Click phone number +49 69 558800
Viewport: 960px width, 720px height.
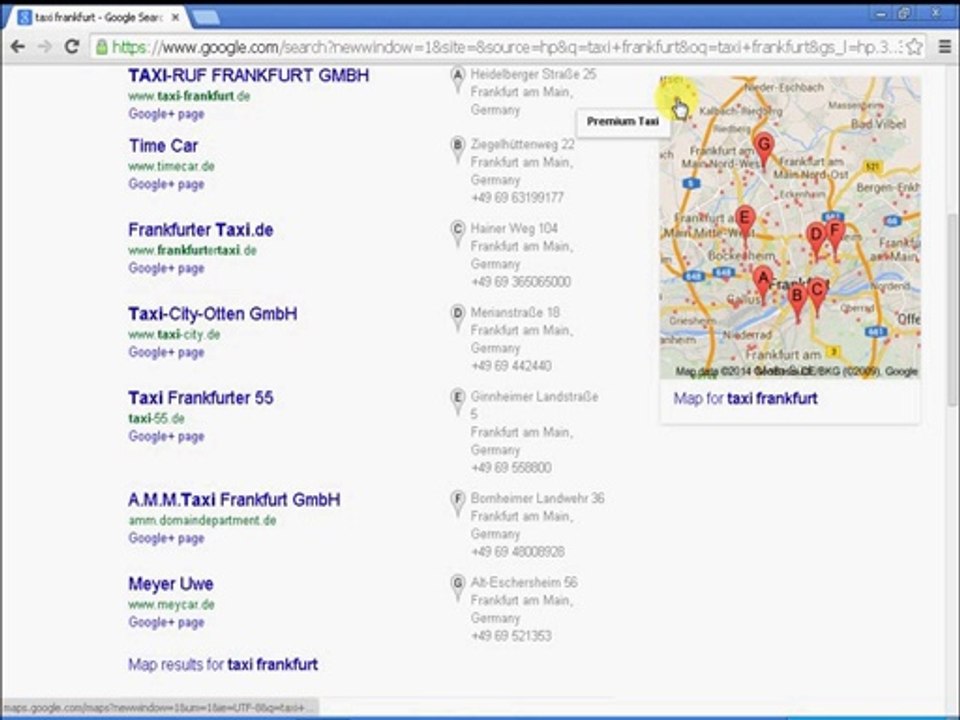coord(511,468)
